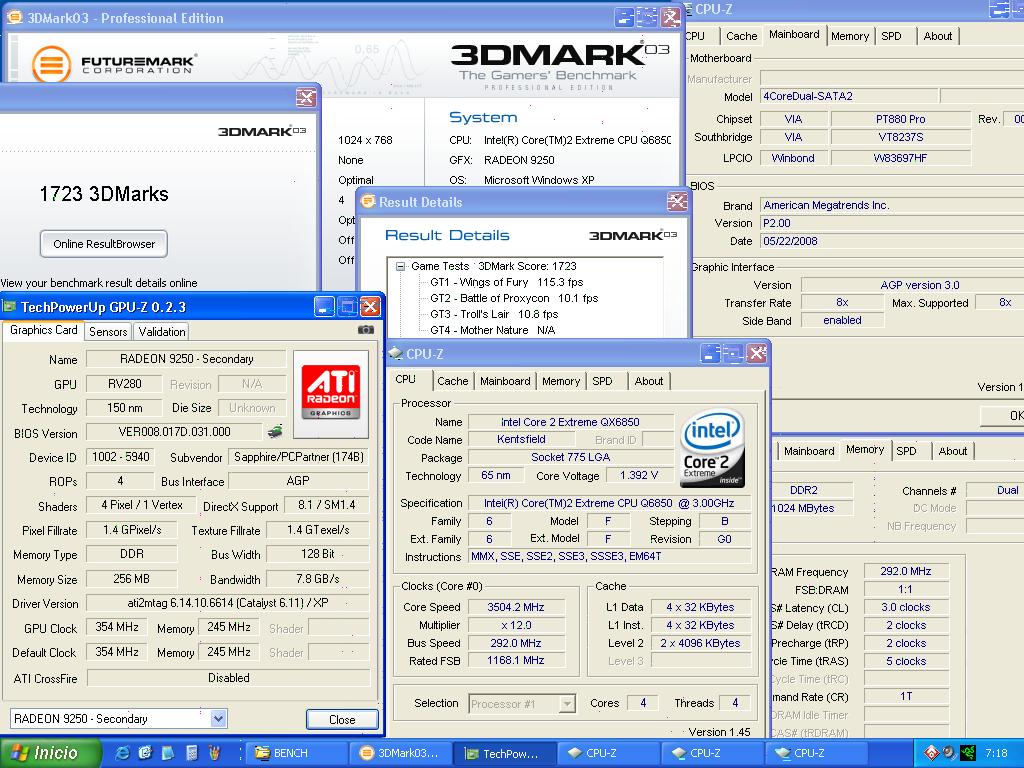The image size is (1024, 768).
Task: Switch to the 3DMark03 taskbar button
Action: click(402, 753)
